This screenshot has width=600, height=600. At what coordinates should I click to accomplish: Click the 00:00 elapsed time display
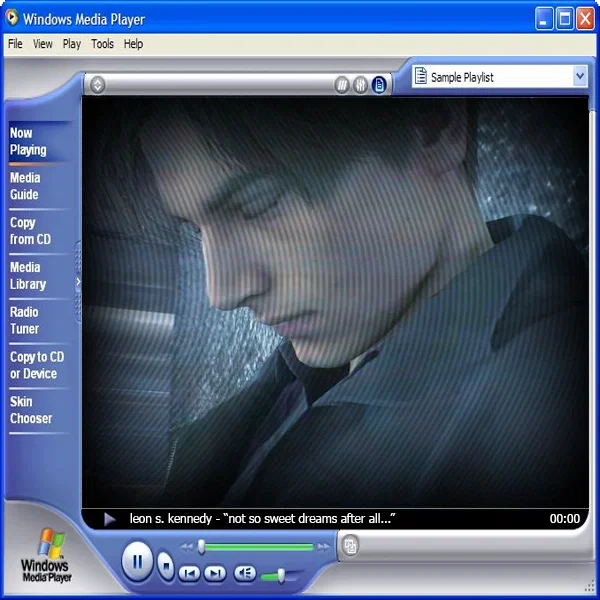565,518
